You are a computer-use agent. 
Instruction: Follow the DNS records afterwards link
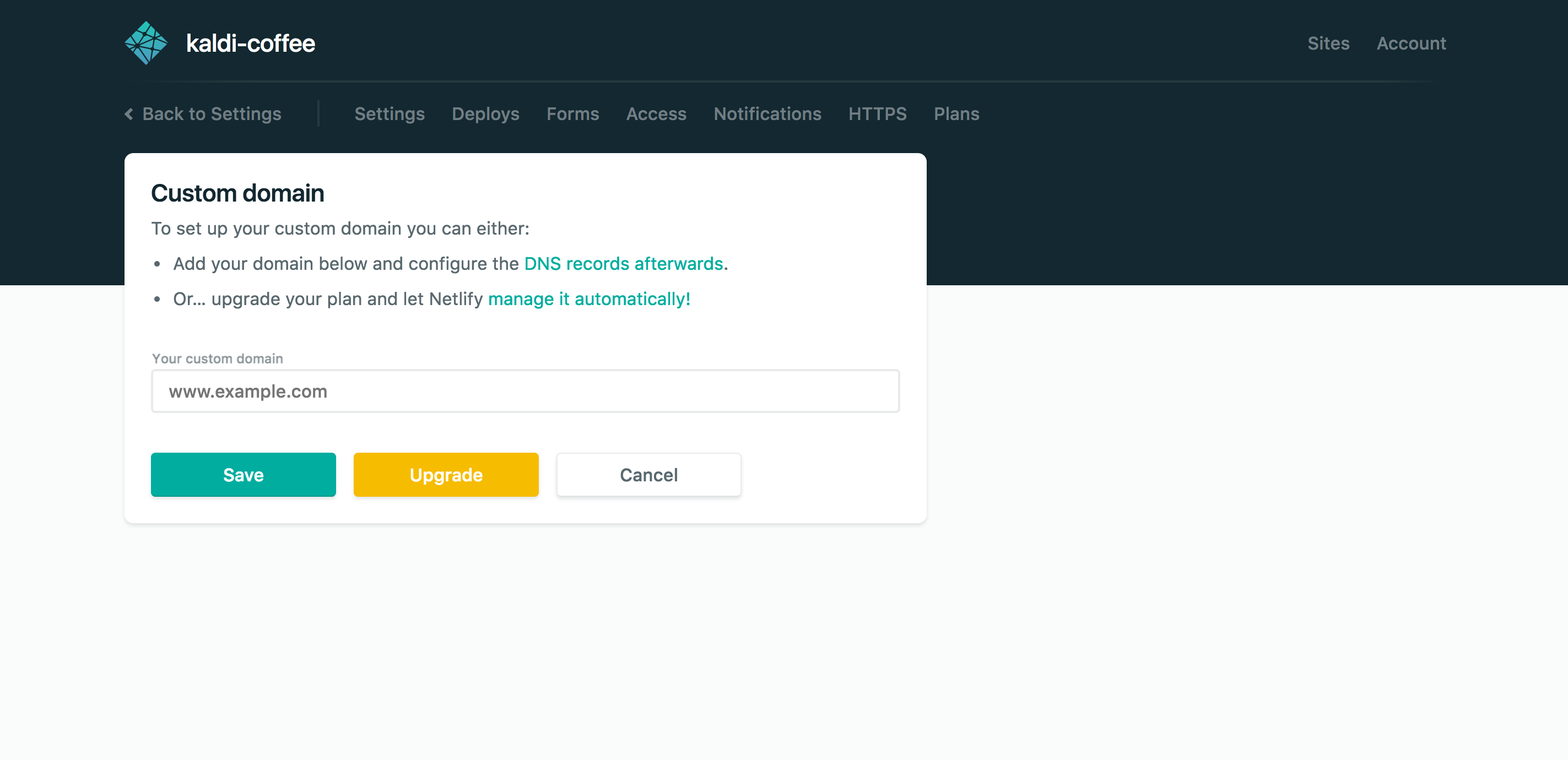pyautogui.click(x=623, y=263)
